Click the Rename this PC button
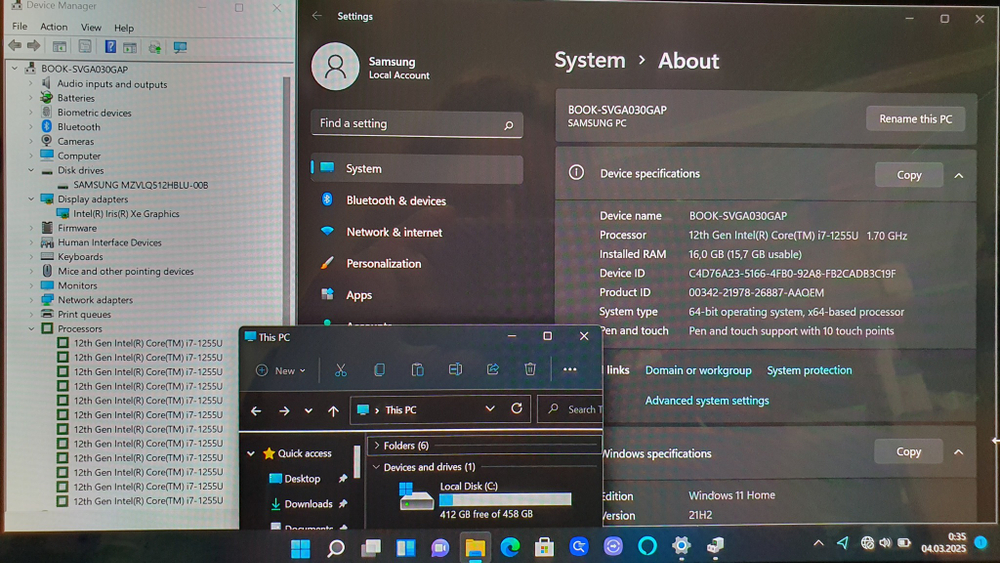 (915, 119)
